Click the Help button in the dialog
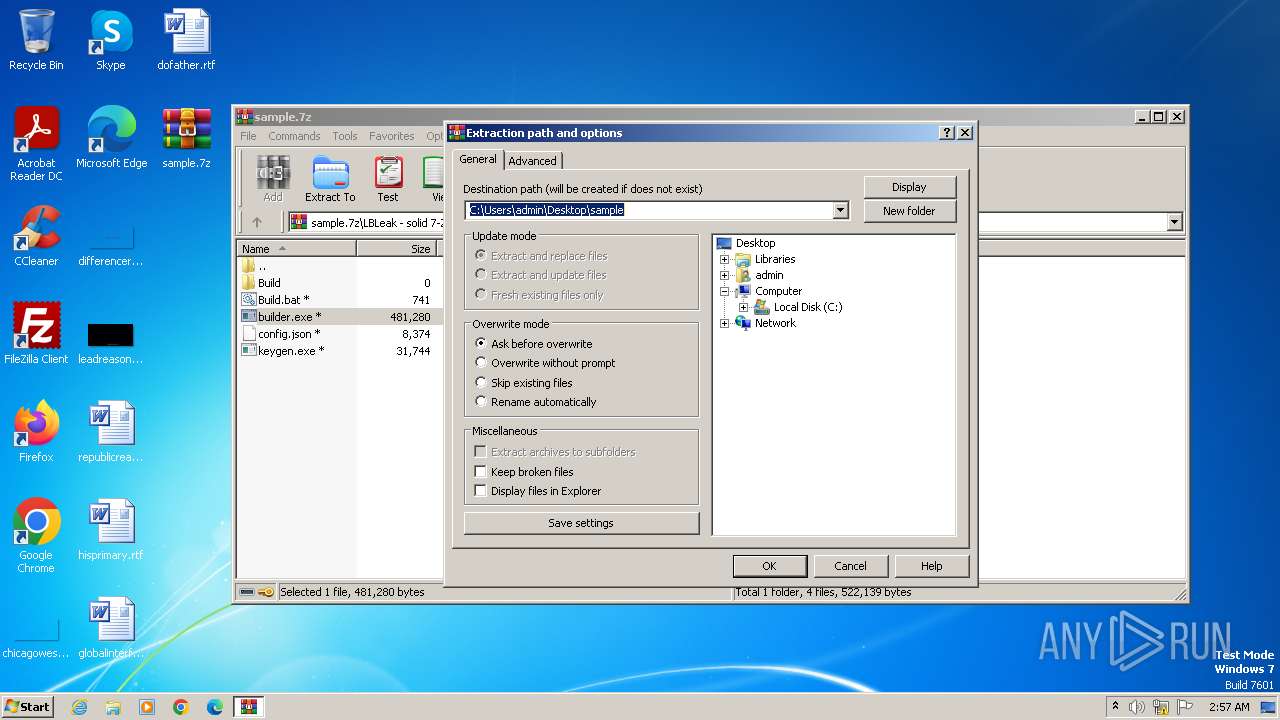 point(931,566)
